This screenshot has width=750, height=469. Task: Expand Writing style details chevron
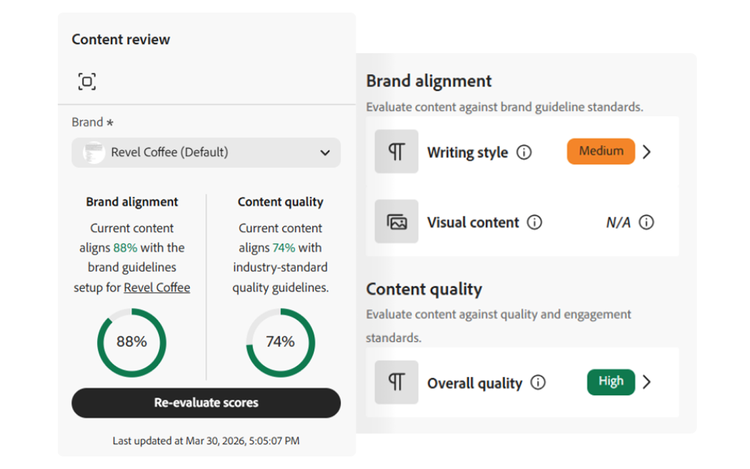coord(647,152)
